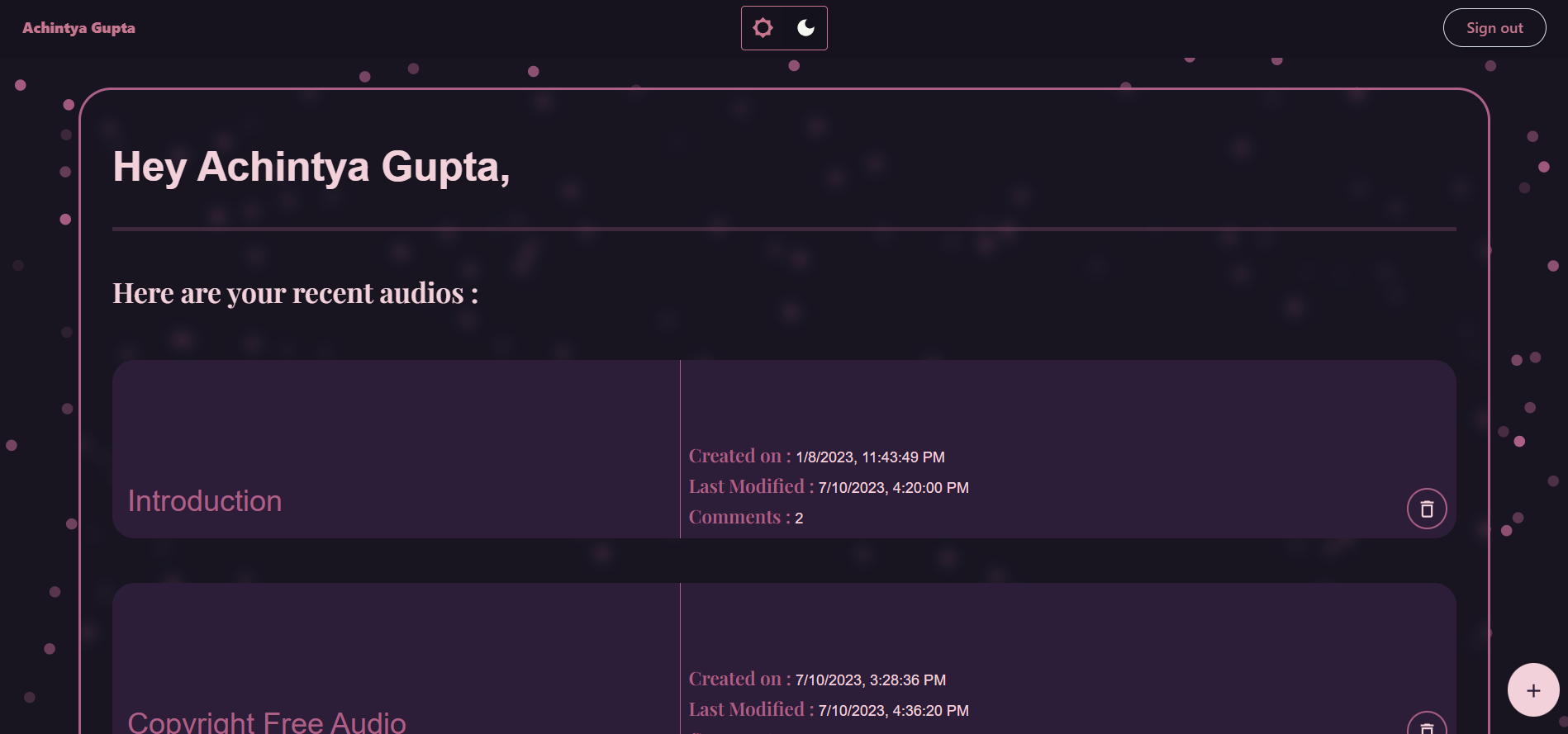Click the trash icon on Copyright Free Audio card

click(1425, 730)
